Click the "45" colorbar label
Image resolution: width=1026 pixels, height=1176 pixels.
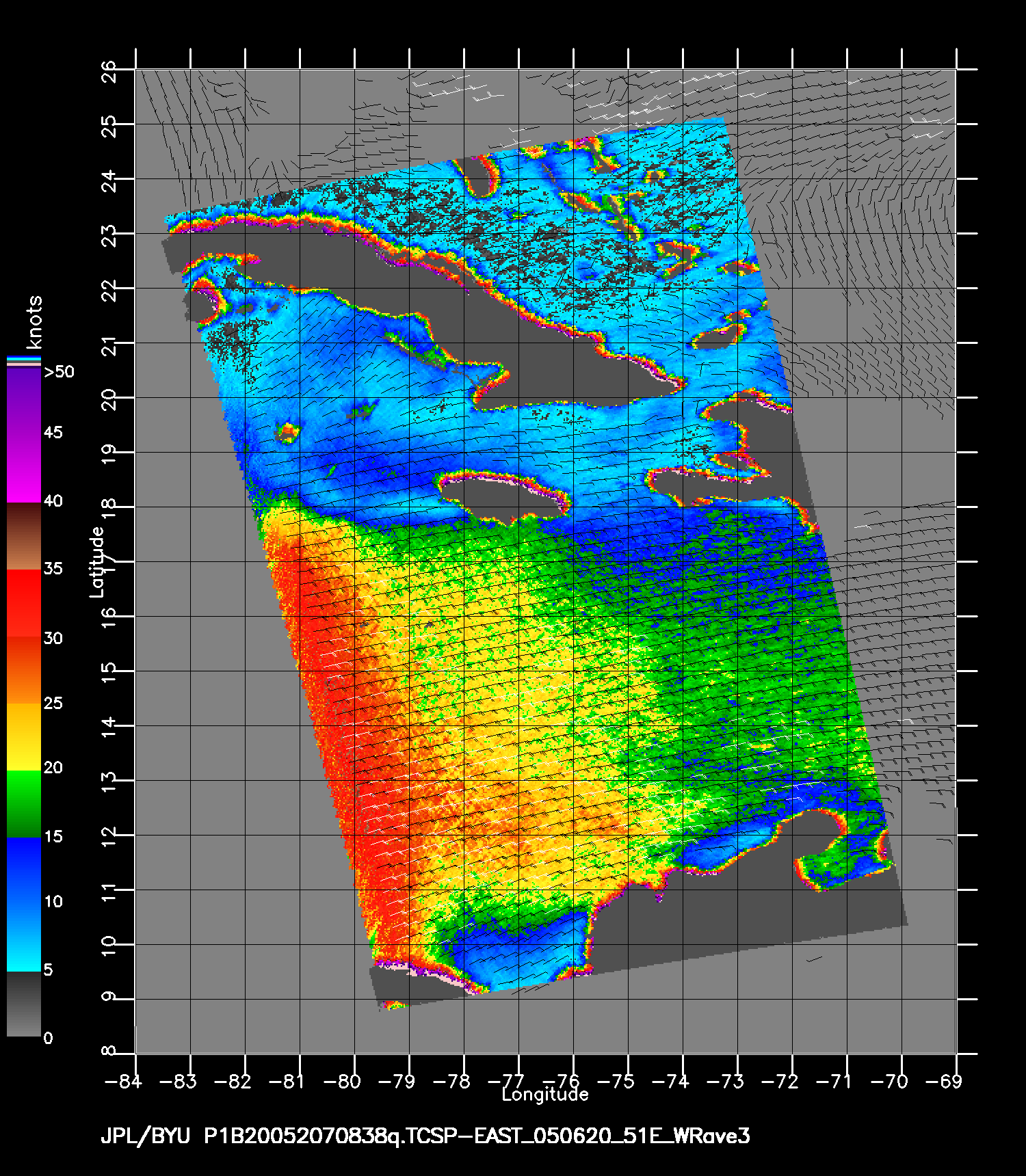(x=53, y=432)
